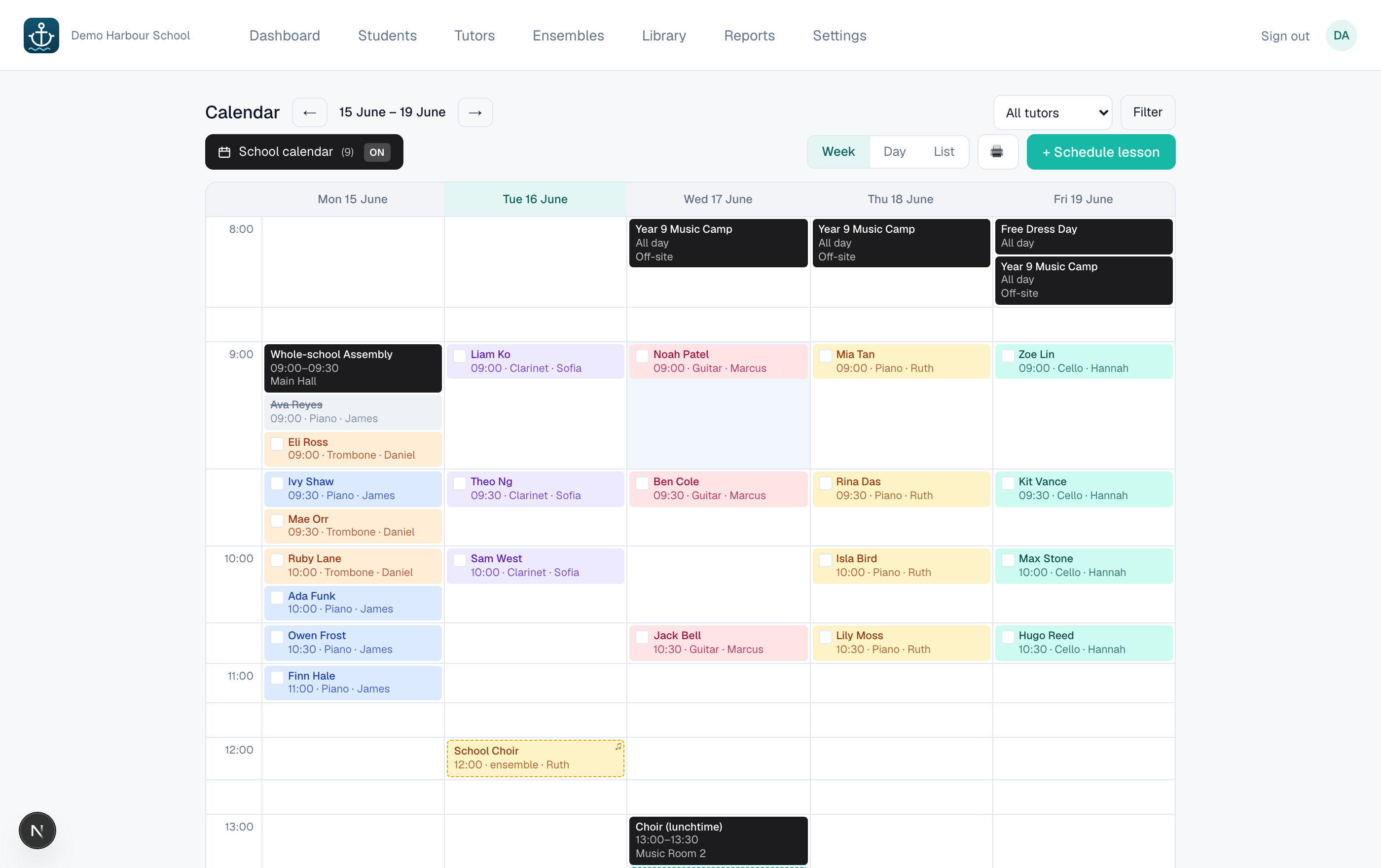The image size is (1381, 868).
Task: Tick Ivy Shaw lesson checkbox
Action: [277, 483]
